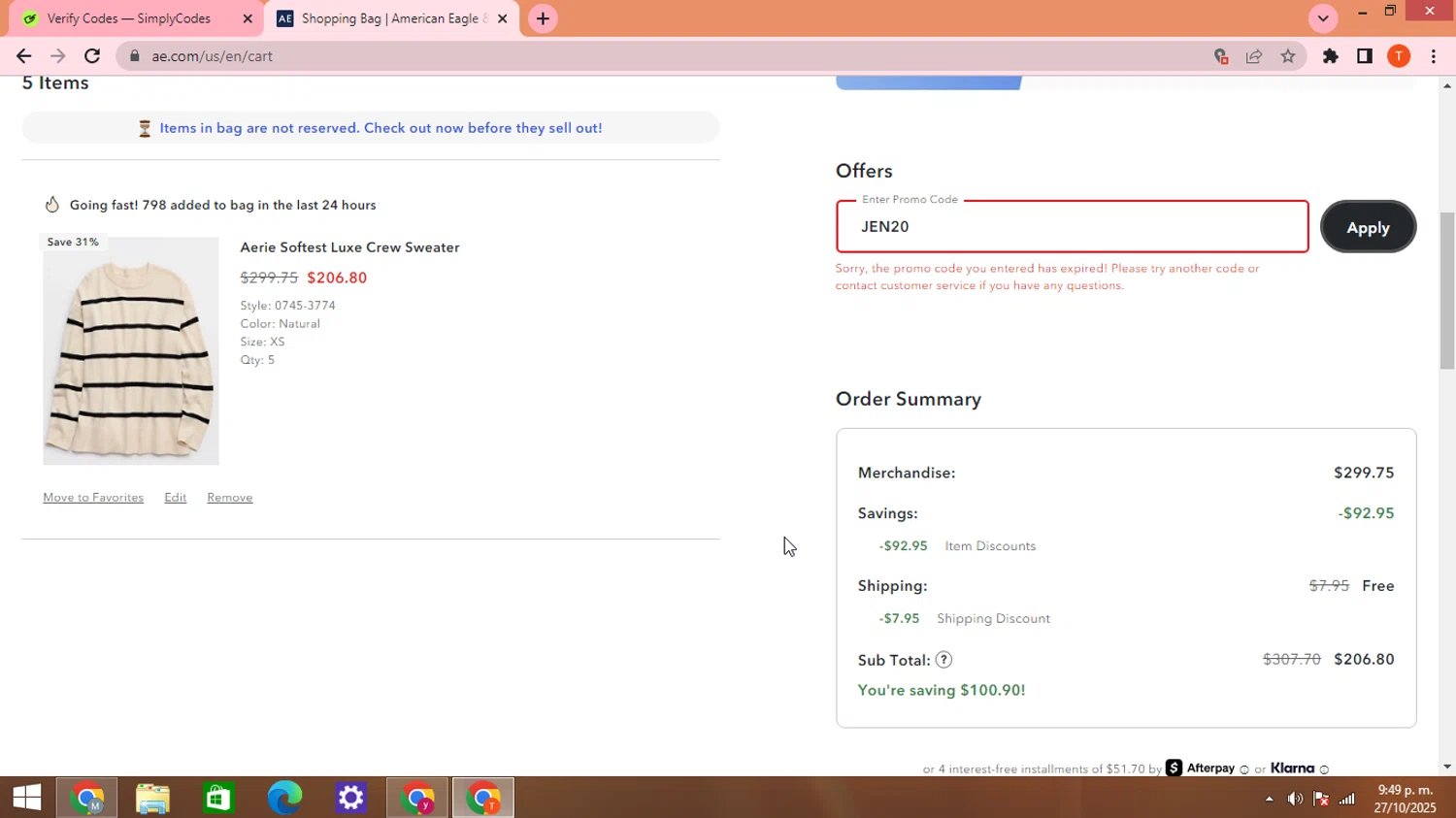
Task: Click the page vertical scrollbar thumb
Action: click(1447, 289)
